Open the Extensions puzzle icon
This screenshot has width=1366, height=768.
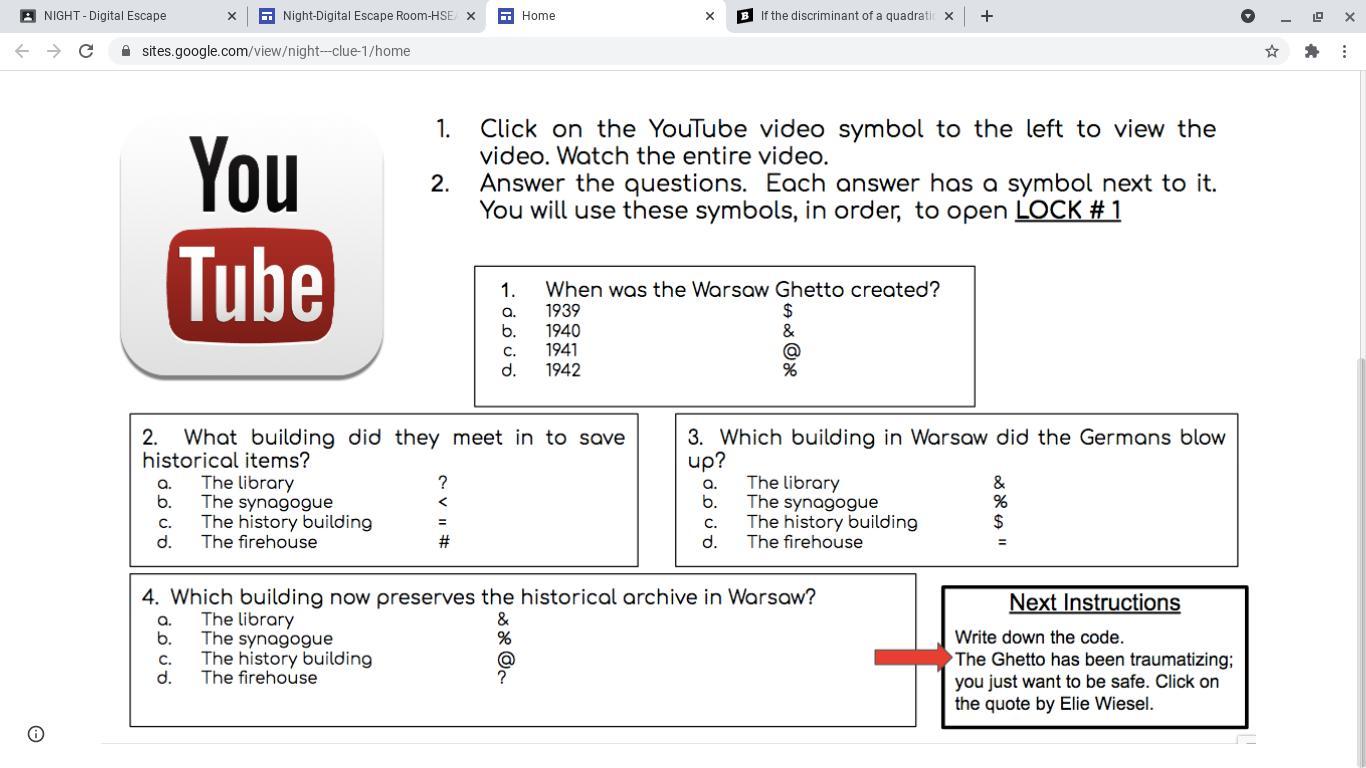[1312, 51]
